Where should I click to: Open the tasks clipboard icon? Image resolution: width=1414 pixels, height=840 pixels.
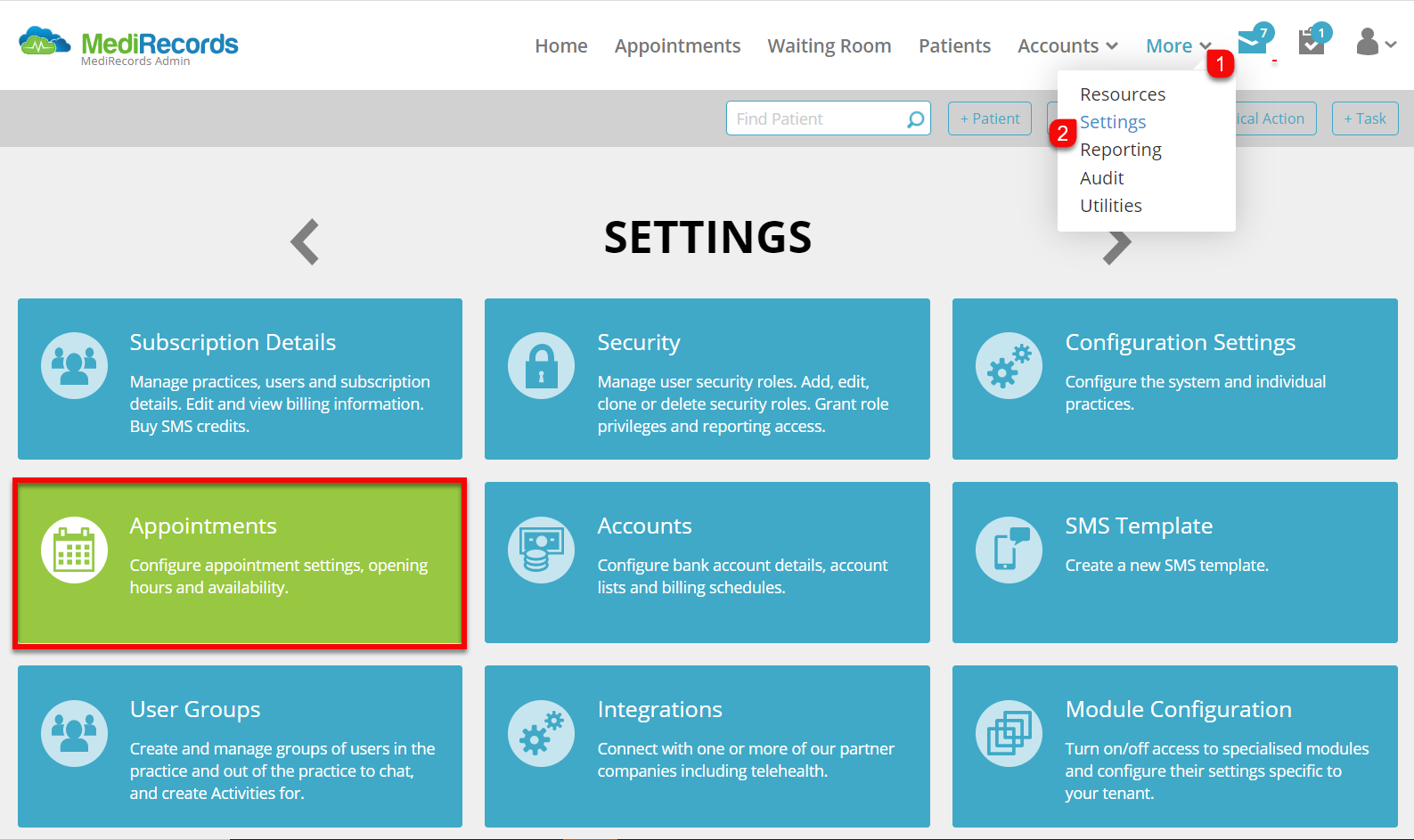pyautogui.click(x=1312, y=41)
